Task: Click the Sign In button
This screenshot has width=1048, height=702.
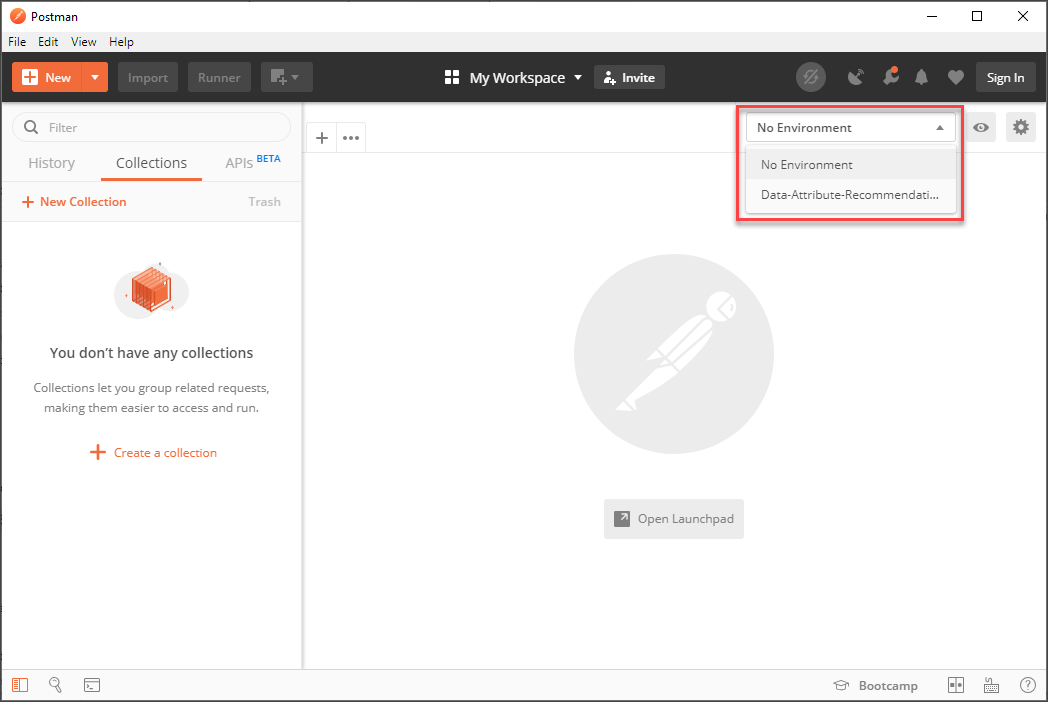Action: pos(1005,78)
